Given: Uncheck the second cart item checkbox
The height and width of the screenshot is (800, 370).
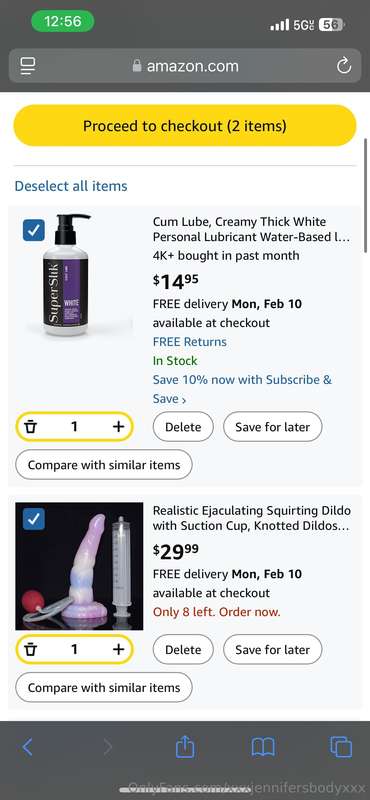Looking at the screenshot, I should 34,519.
